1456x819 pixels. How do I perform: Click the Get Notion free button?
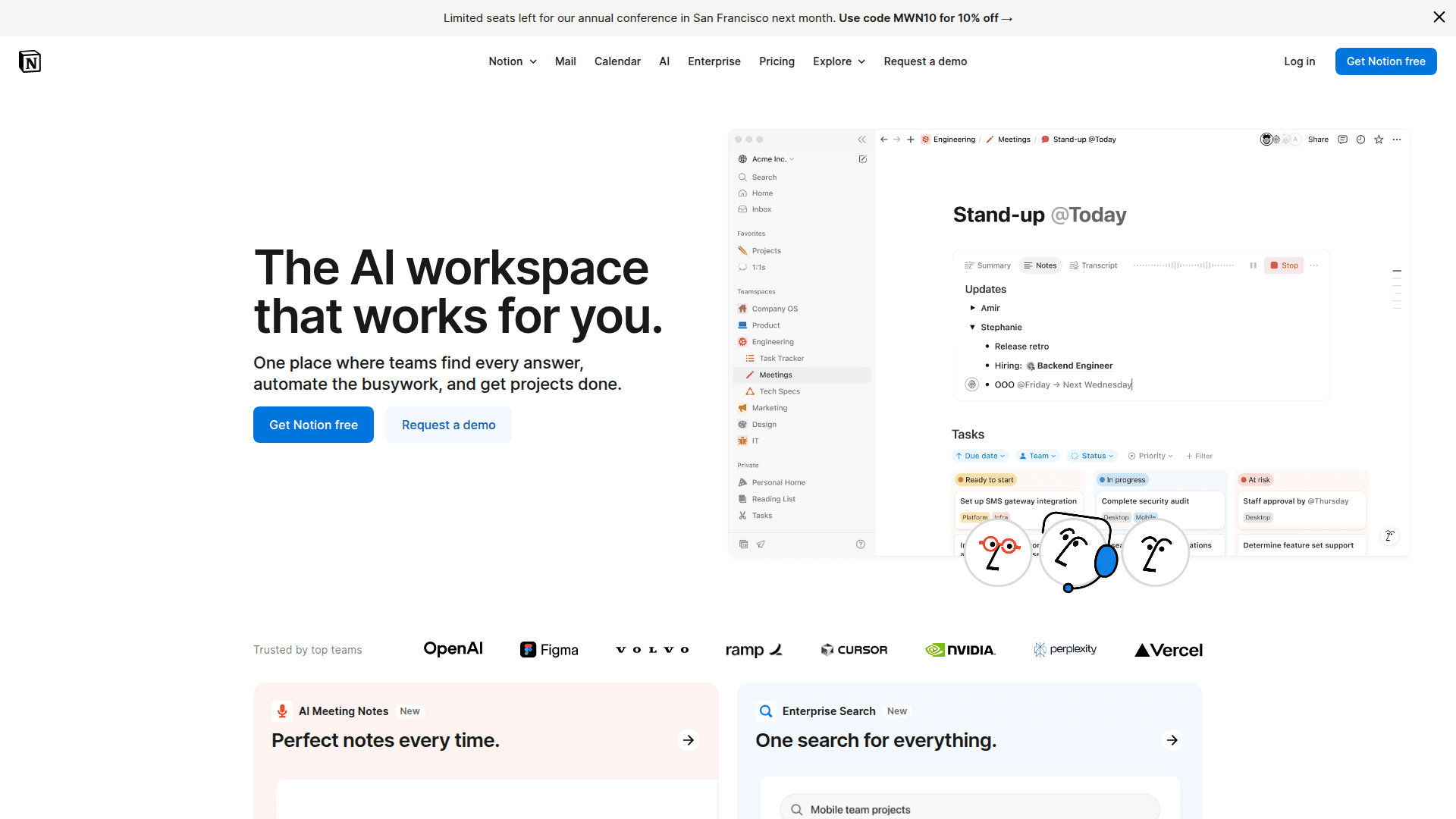(1385, 61)
